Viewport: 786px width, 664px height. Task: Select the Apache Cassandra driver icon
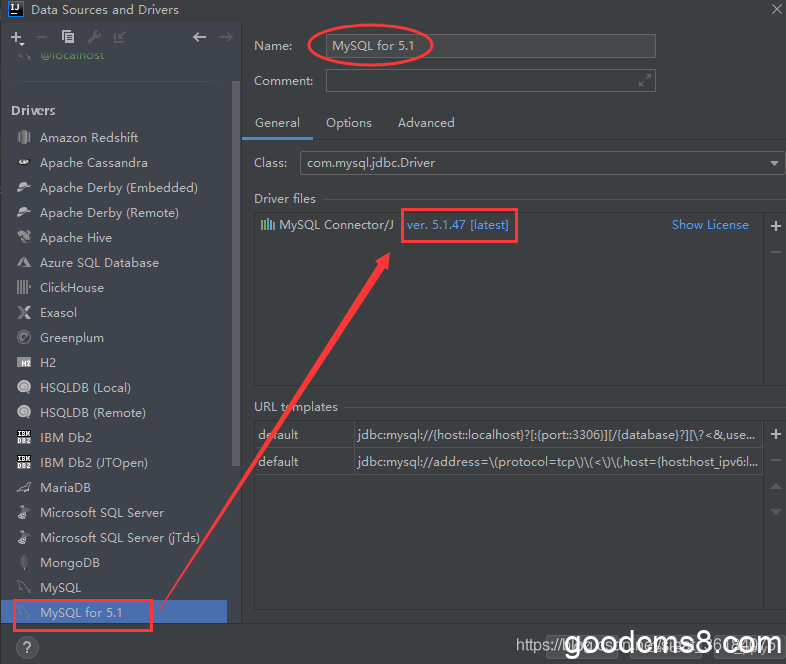(x=24, y=162)
